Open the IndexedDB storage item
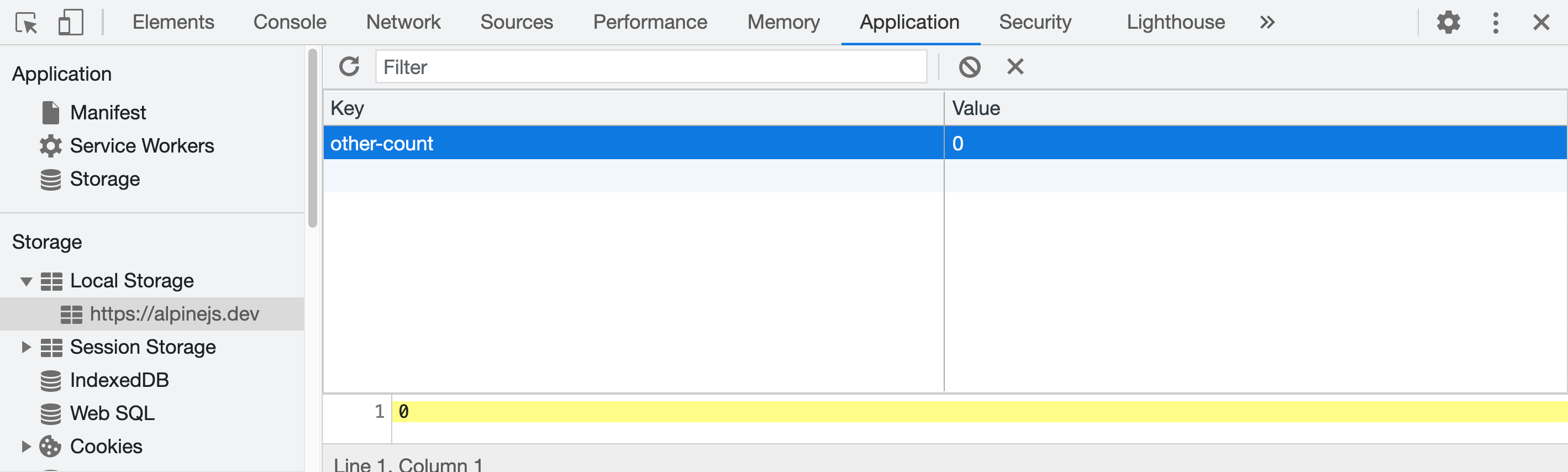 [119, 380]
